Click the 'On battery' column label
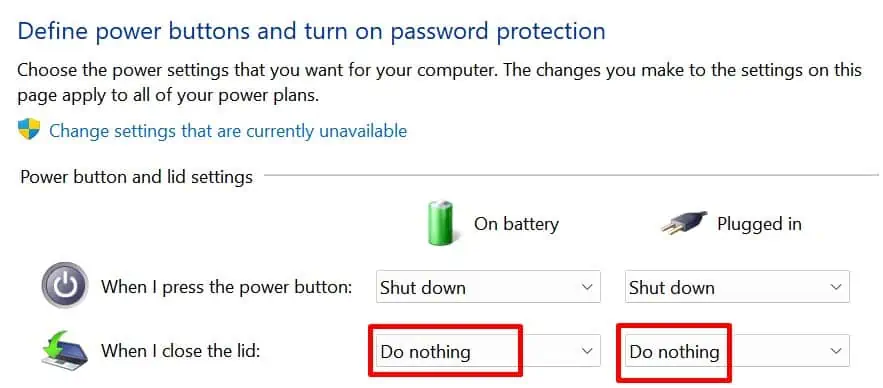Image resolution: width=883 pixels, height=388 pixels. (516, 224)
